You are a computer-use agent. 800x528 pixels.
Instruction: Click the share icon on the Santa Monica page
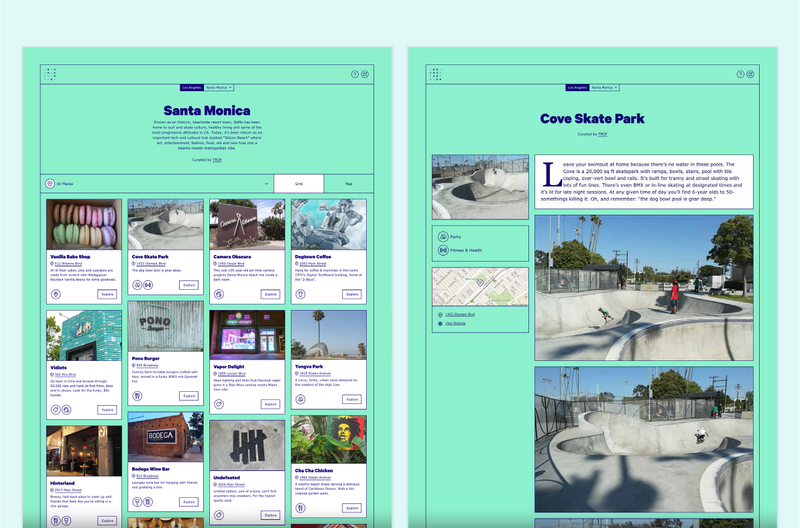(x=365, y=74)
